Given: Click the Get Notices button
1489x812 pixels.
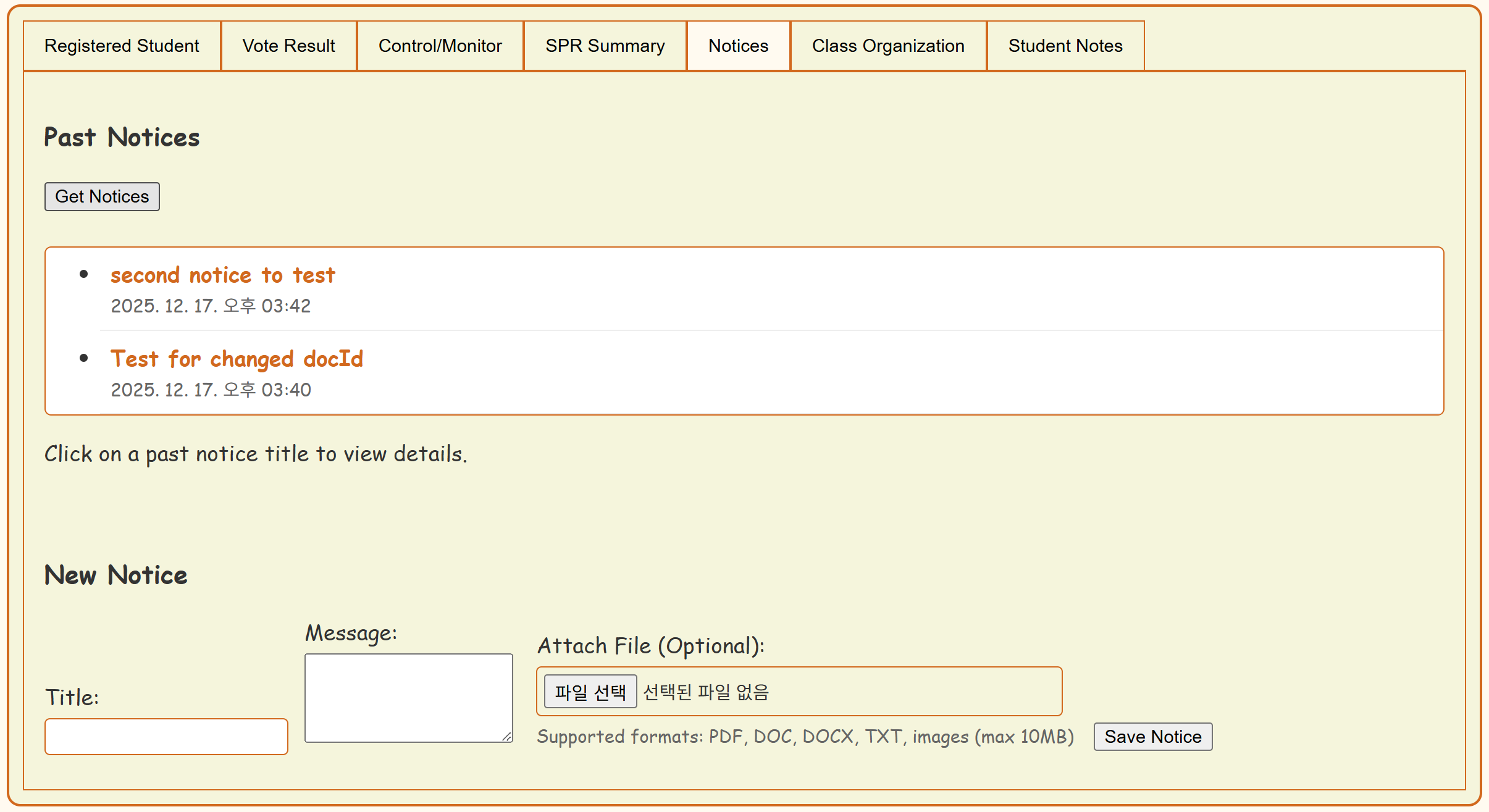Looking at the screenshot, I should [102, 196].
